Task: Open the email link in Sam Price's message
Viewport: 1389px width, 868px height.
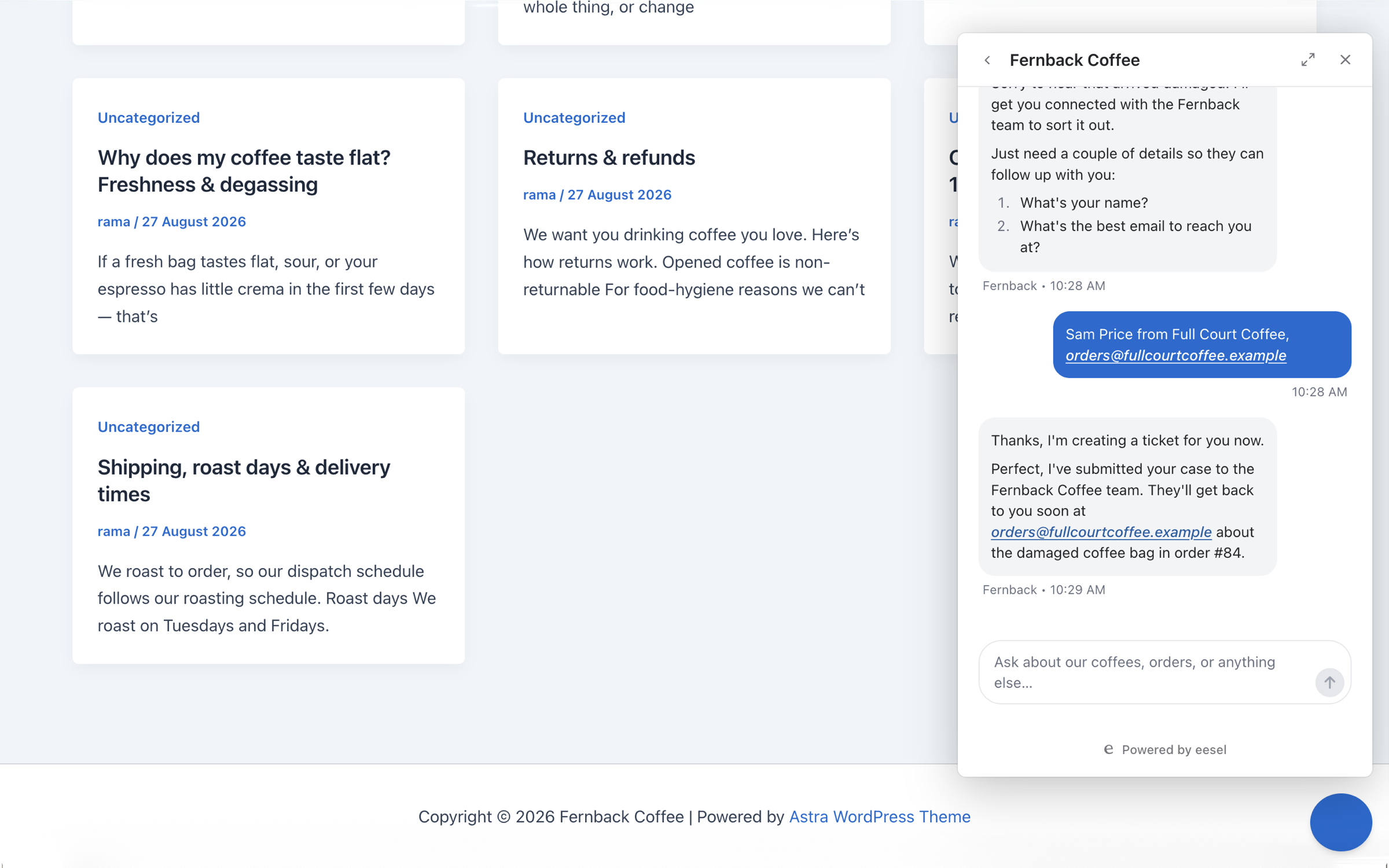Action: pyautogui.click(x=1175, y=355)
